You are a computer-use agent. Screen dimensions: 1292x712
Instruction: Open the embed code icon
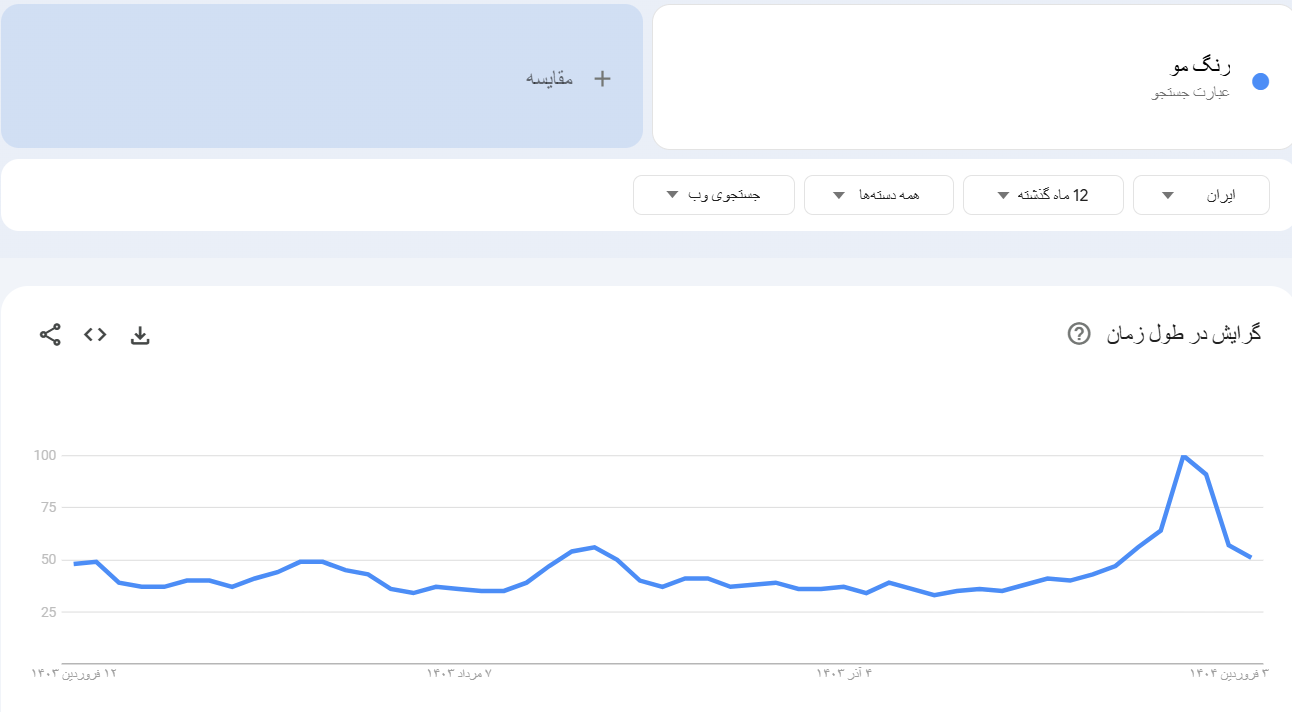pos(95,335)
